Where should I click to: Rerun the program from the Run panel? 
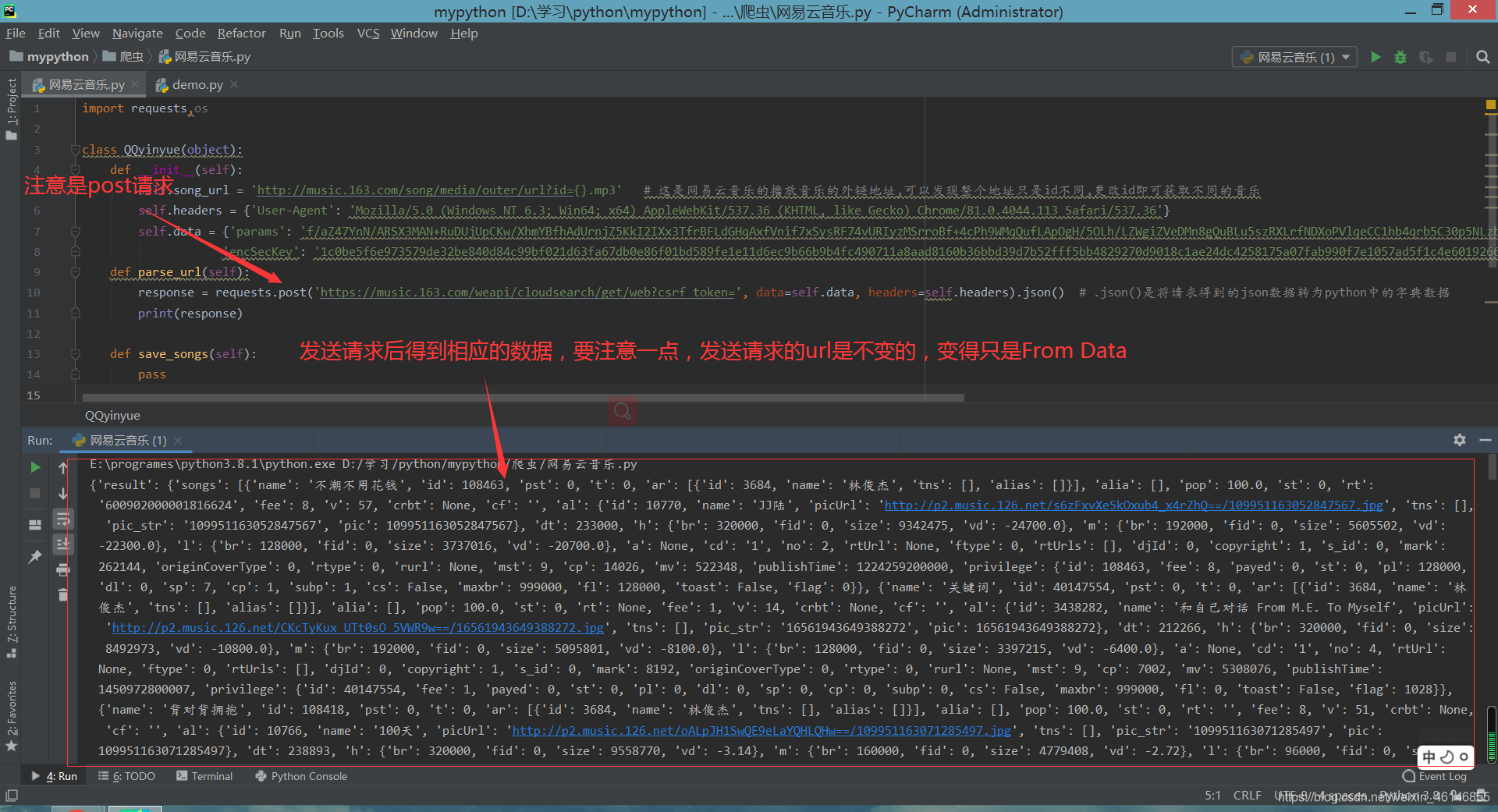click(x=35, y=467)
